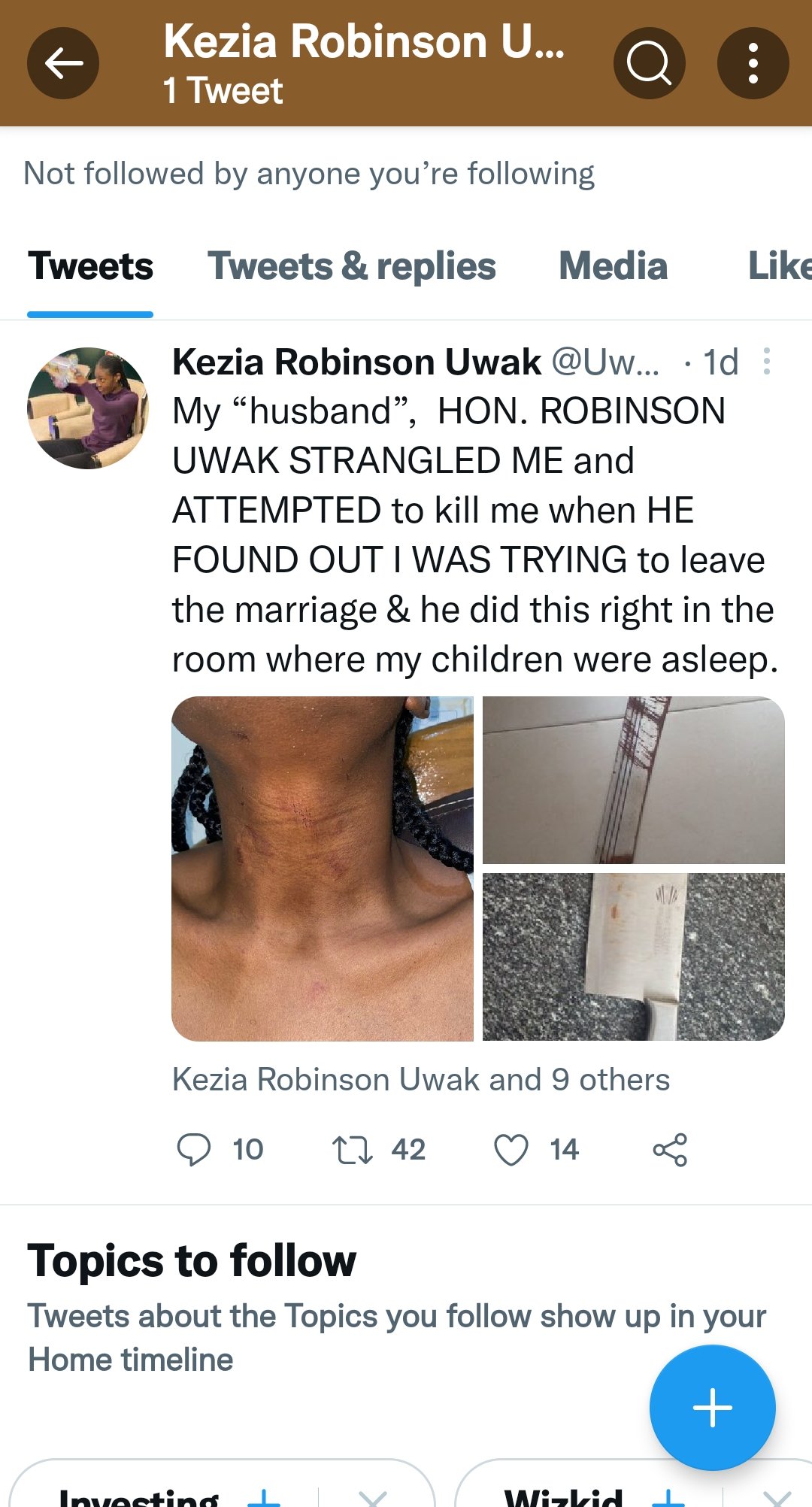Click the reply icon with 10 replies
Viewport: 812px width, 1507px height.
pos(193,1150)
